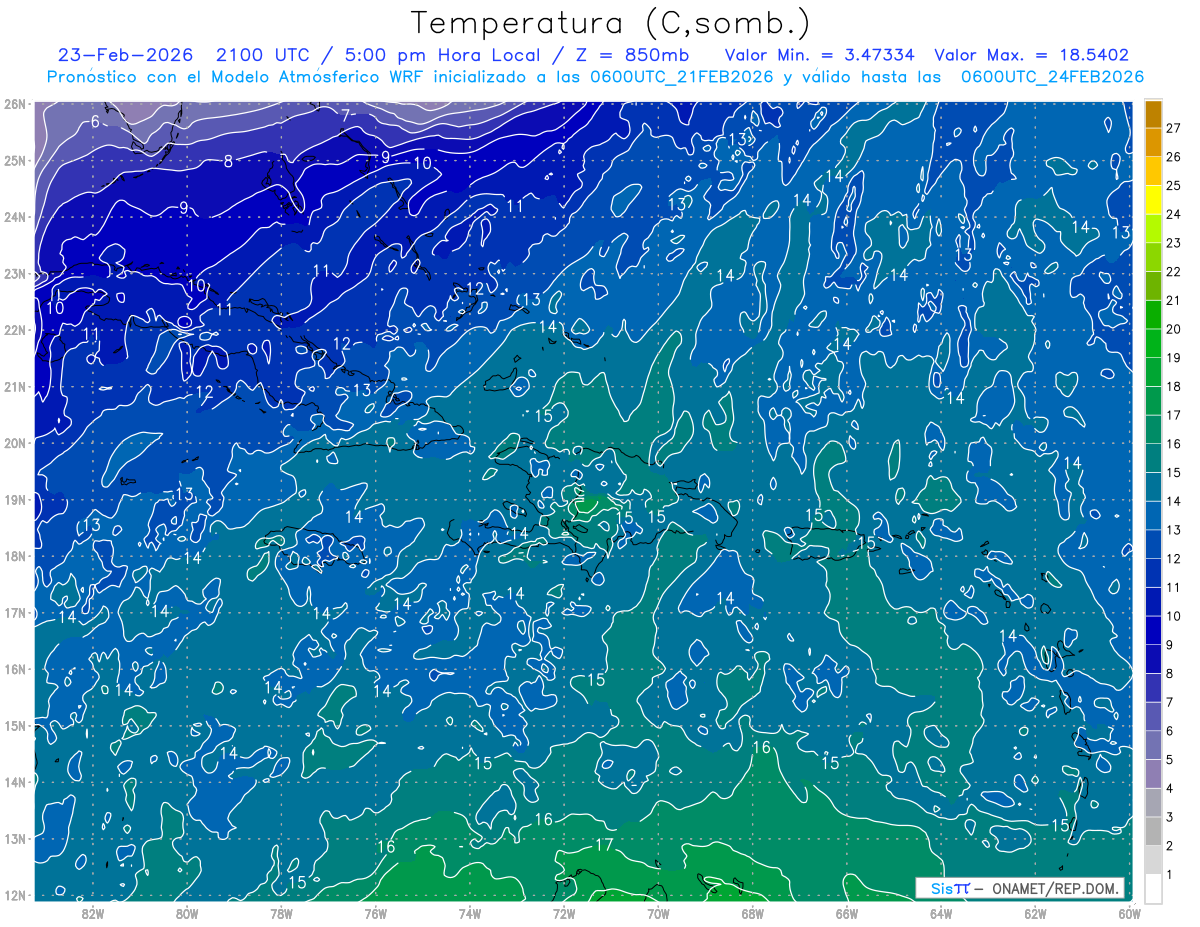Click the "16N" latitude axis label
This screenshot has height=927, width=1200.
tap(14, 669)
